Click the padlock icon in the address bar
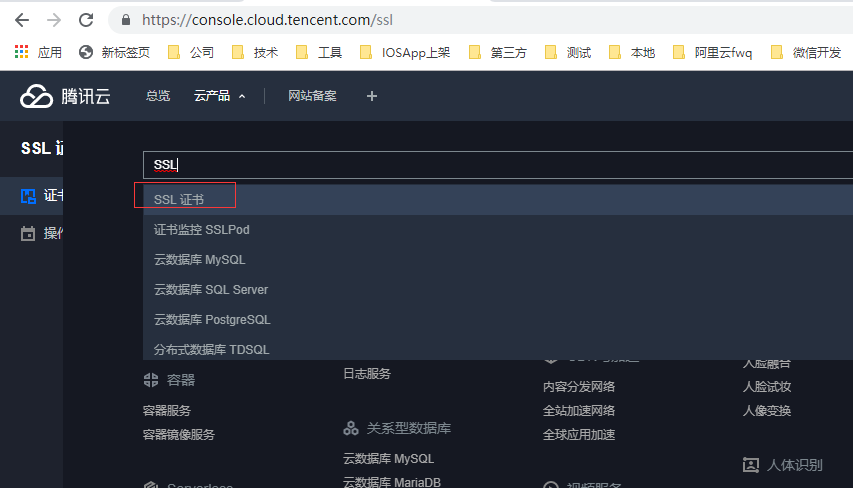 point(126,20)
